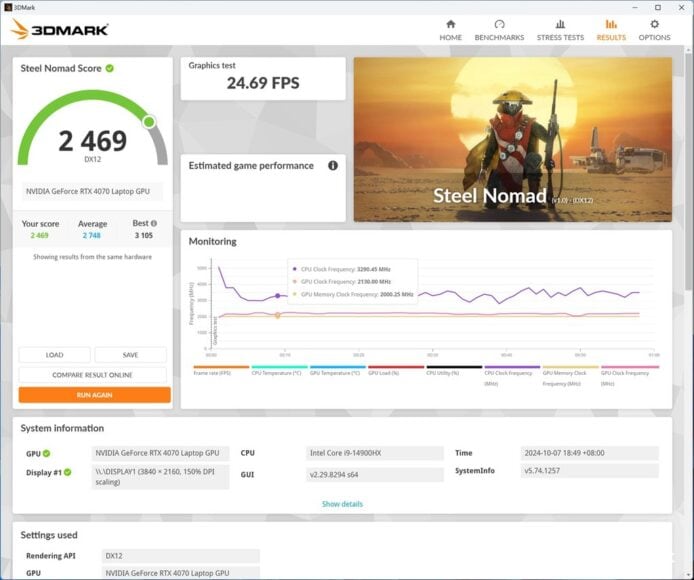
Task: Click the Load button
Action: tap(55, 355)
